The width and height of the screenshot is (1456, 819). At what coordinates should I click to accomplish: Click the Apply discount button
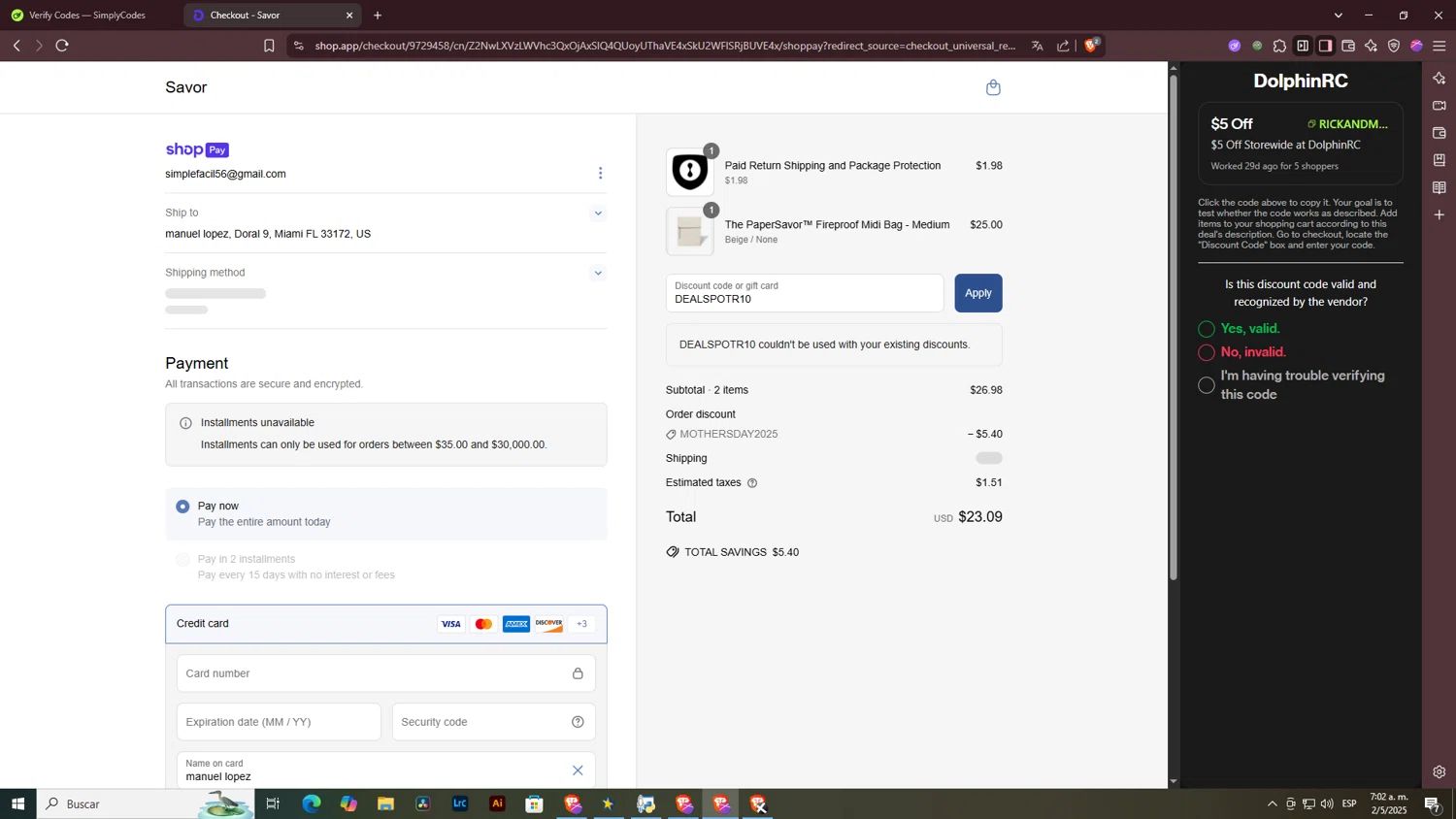point(978,293)
